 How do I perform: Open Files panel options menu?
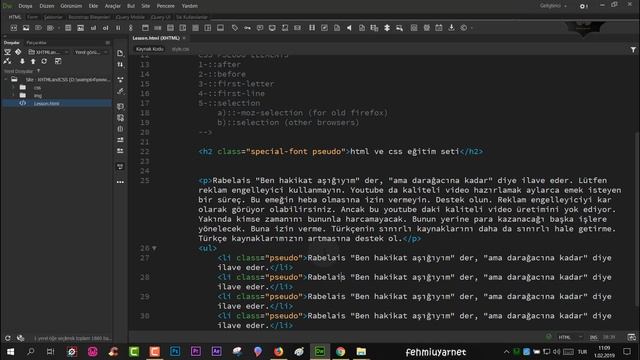(x=108, y=42)
